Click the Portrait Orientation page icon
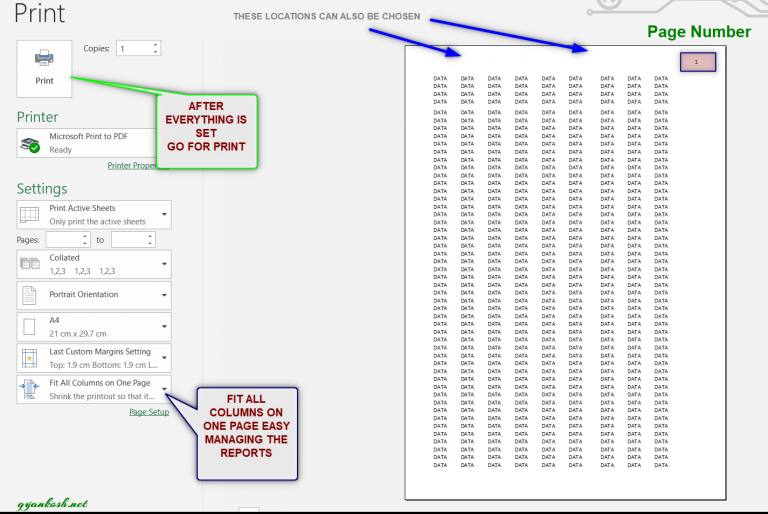Viewport: 768px width, 514px height. coord(29,295)
